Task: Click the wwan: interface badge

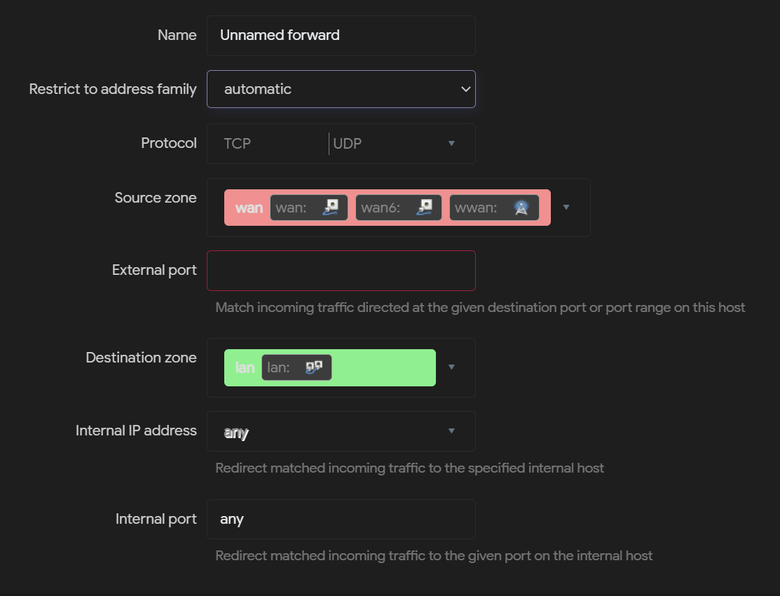Action: coord(494,207)
